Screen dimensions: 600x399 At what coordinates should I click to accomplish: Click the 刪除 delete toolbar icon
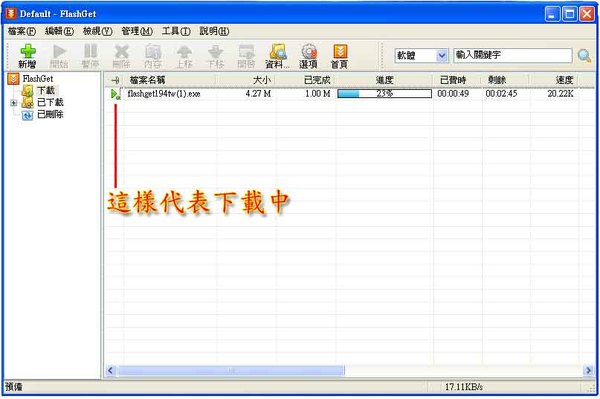(122, 56)
